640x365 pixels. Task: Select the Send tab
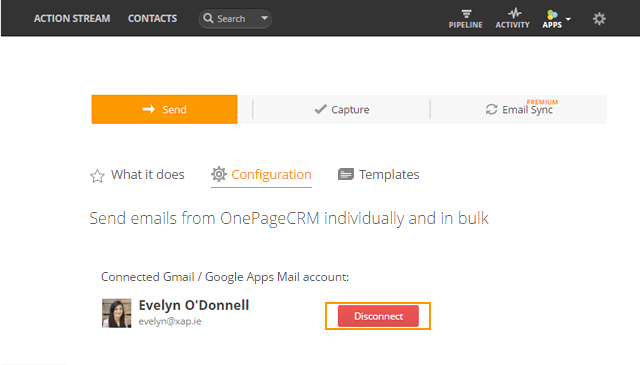point(164,109)
